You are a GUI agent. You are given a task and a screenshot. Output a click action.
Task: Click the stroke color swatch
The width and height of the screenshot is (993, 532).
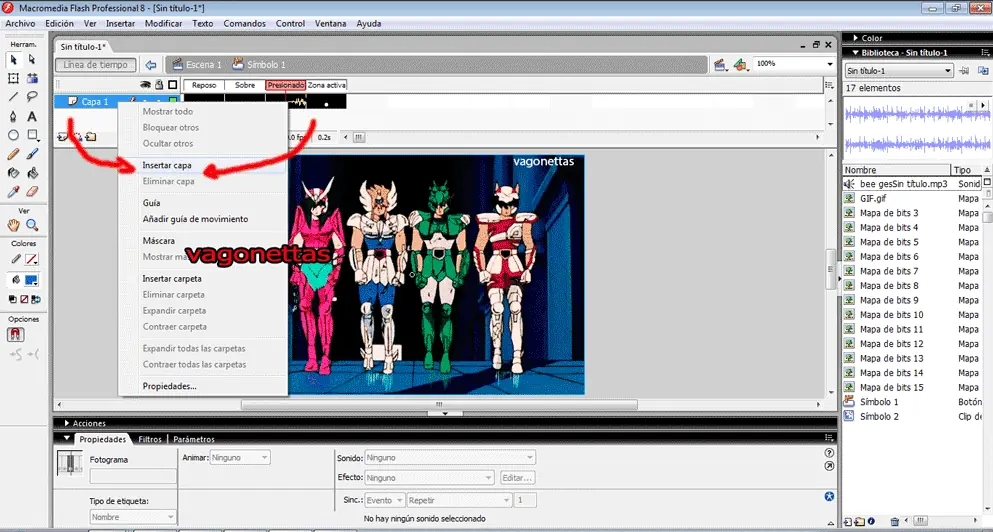pos(31,259)
